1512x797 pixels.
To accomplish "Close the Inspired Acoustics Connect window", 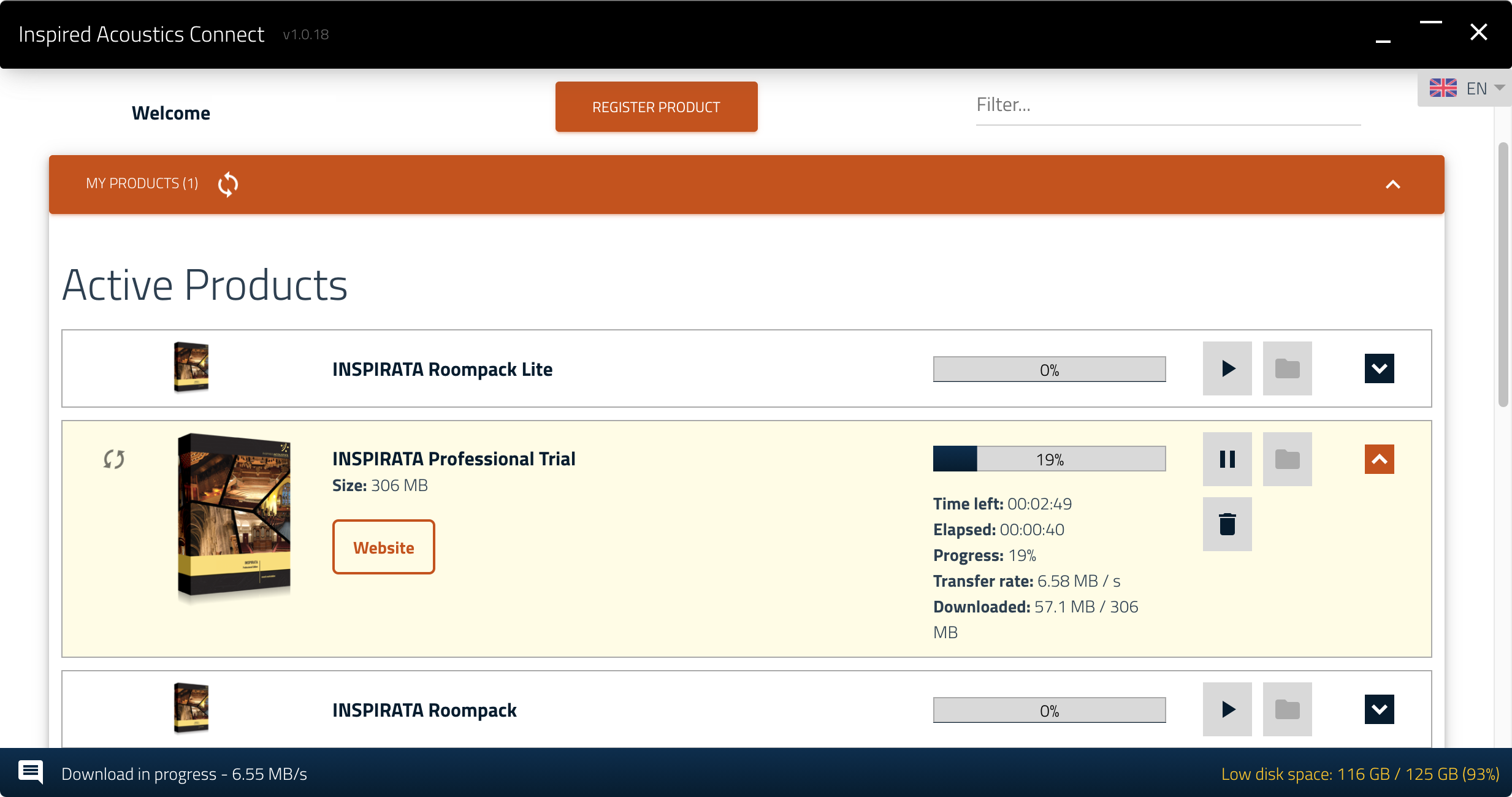I will pyautogui.click(x=1479, y=32).
